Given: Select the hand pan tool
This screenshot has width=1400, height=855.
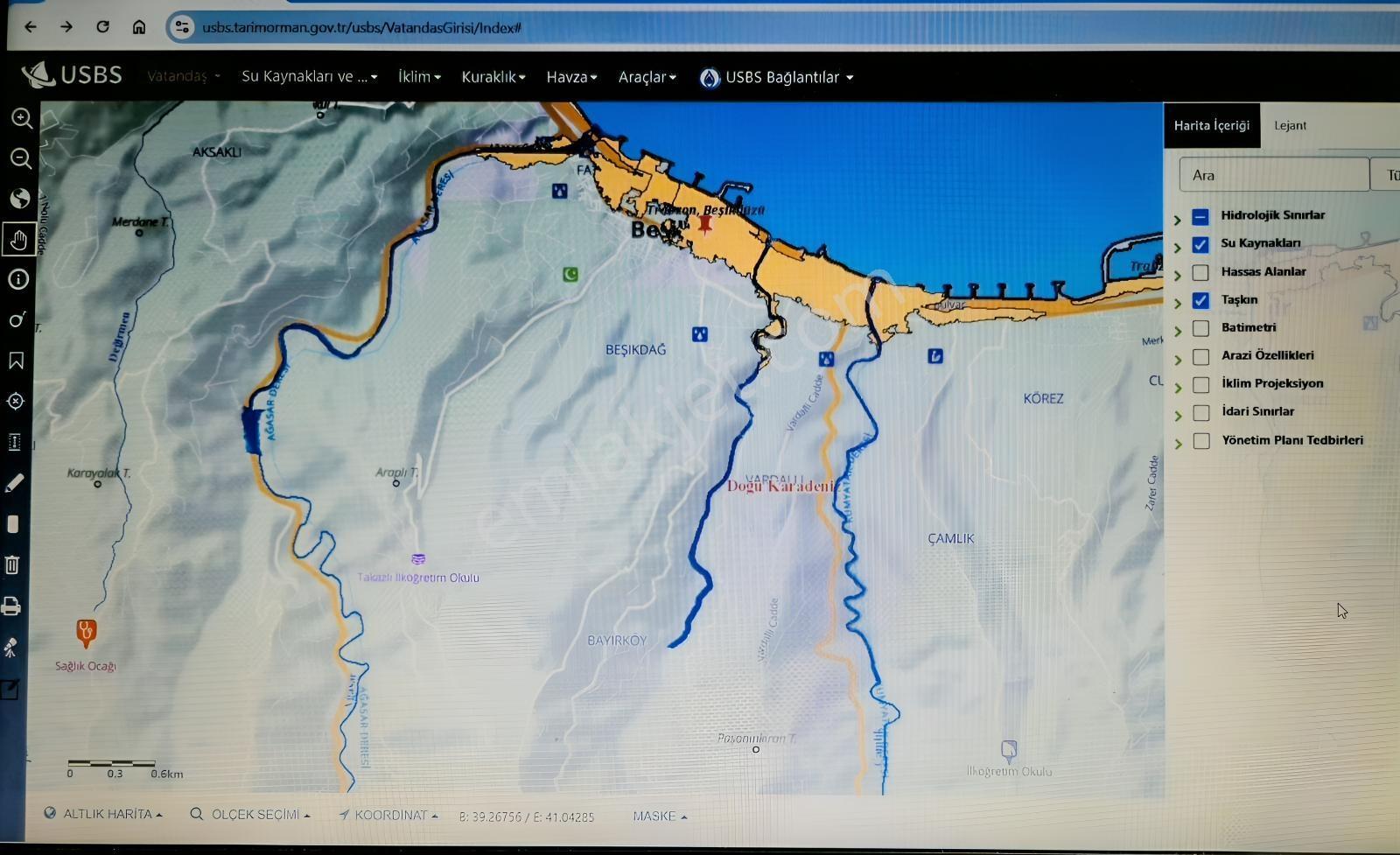Looking at the screenshot, I should tap(19, 239).
